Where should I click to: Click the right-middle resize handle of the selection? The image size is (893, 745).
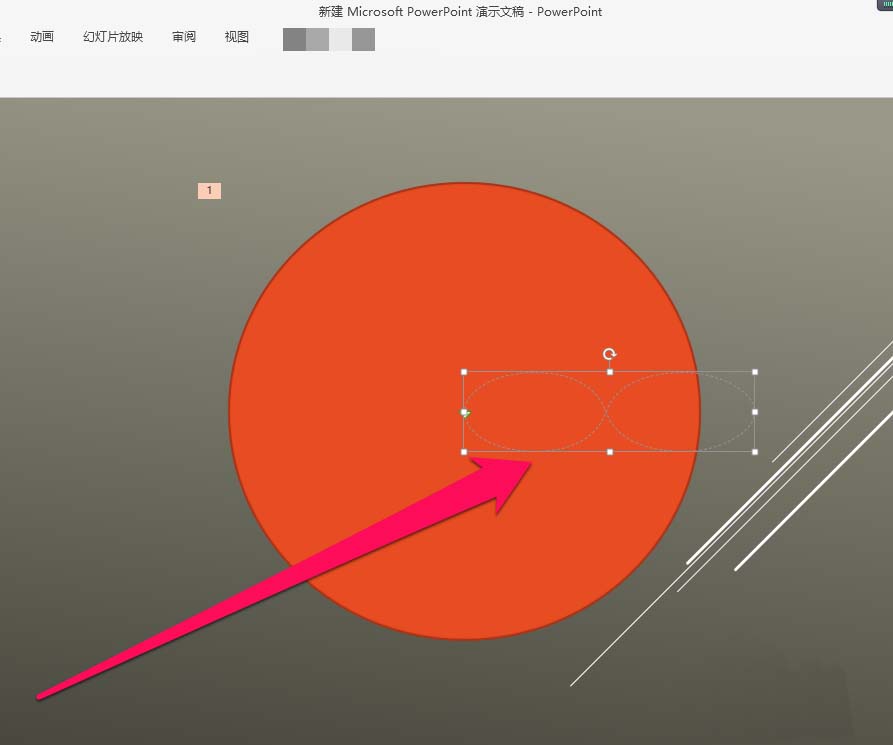(x=755, y=412)
